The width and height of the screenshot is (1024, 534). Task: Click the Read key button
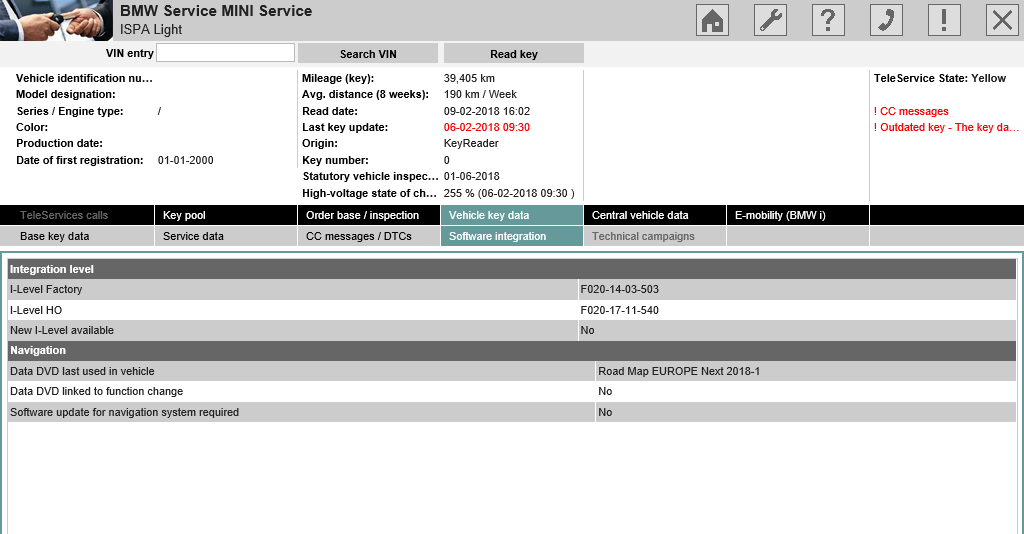coord(513,54)
